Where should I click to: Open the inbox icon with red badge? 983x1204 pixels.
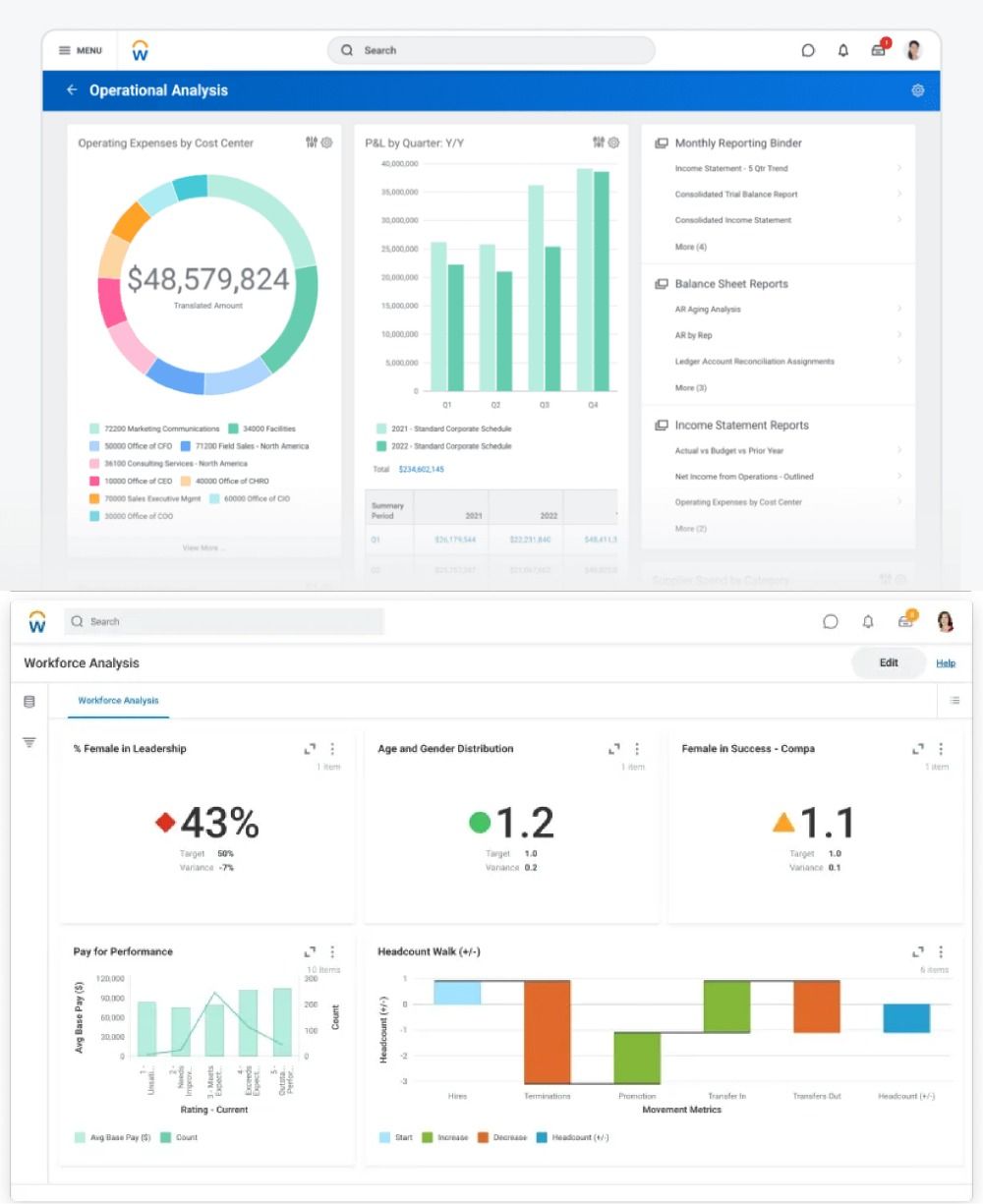point(879,50)
